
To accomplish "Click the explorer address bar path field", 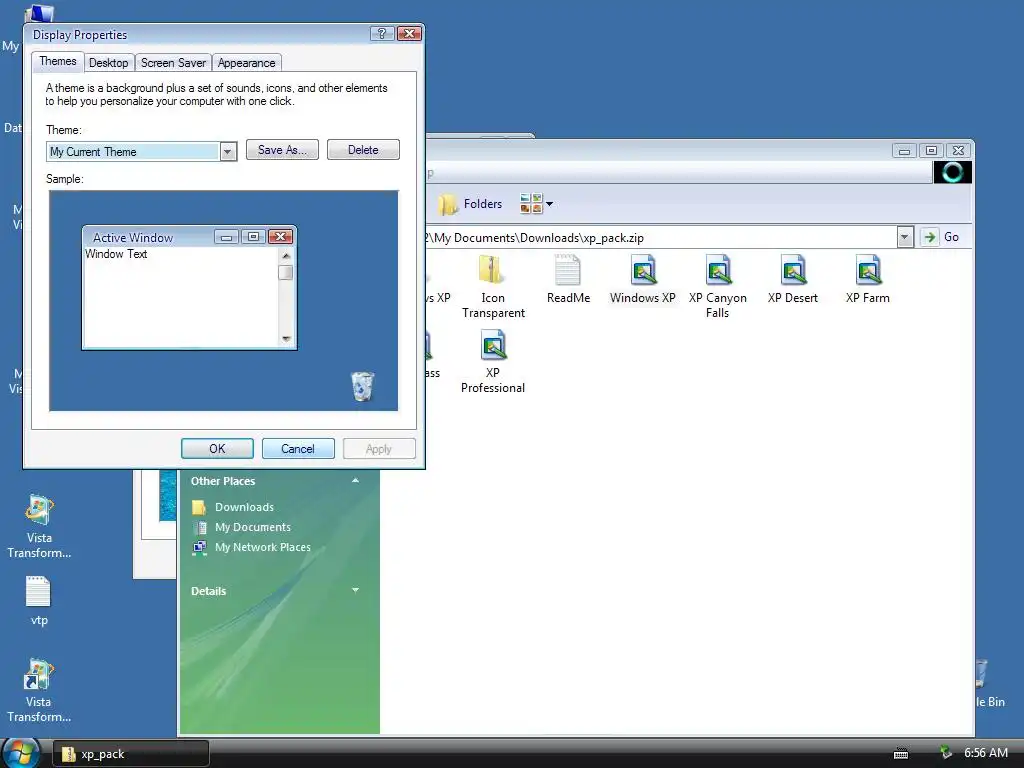I will click(x=661, y=238).
